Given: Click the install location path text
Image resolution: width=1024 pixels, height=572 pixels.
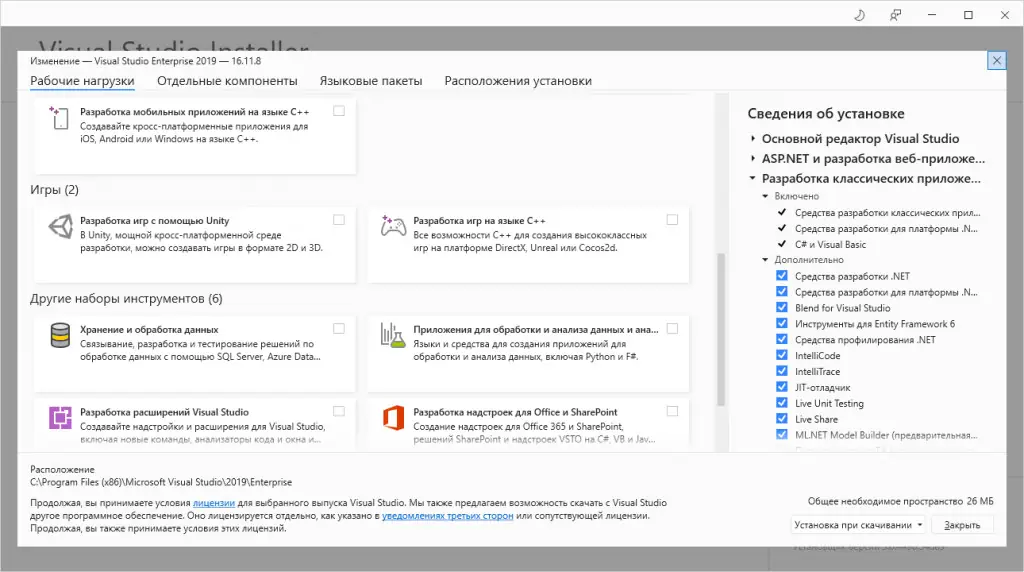Looking at the screenshot, I should click(161, 482).
